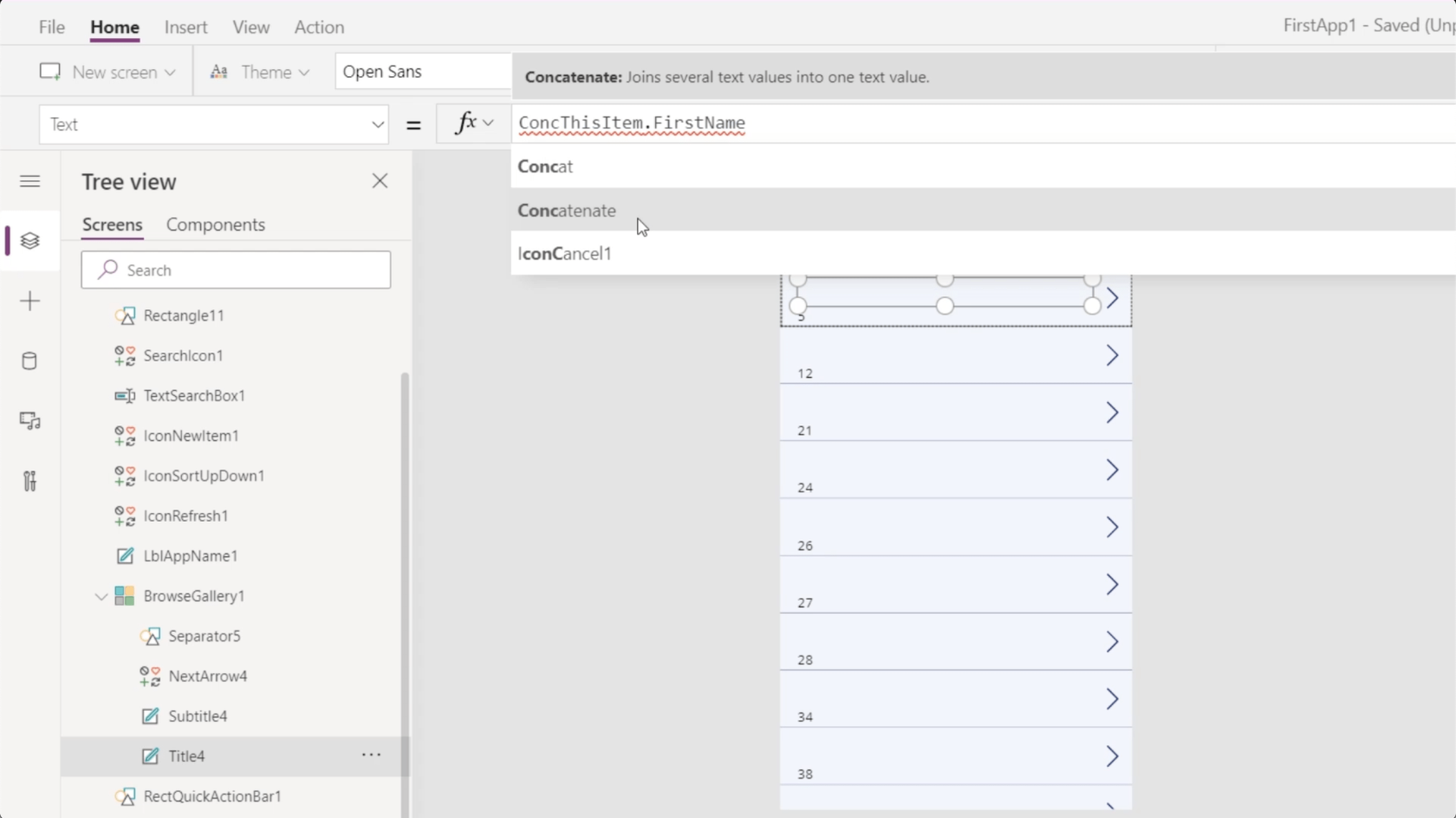The width and height of the screenshot is (1456, 818).
Task: Open the Media icon in sidebar
Action: (29, 421)
